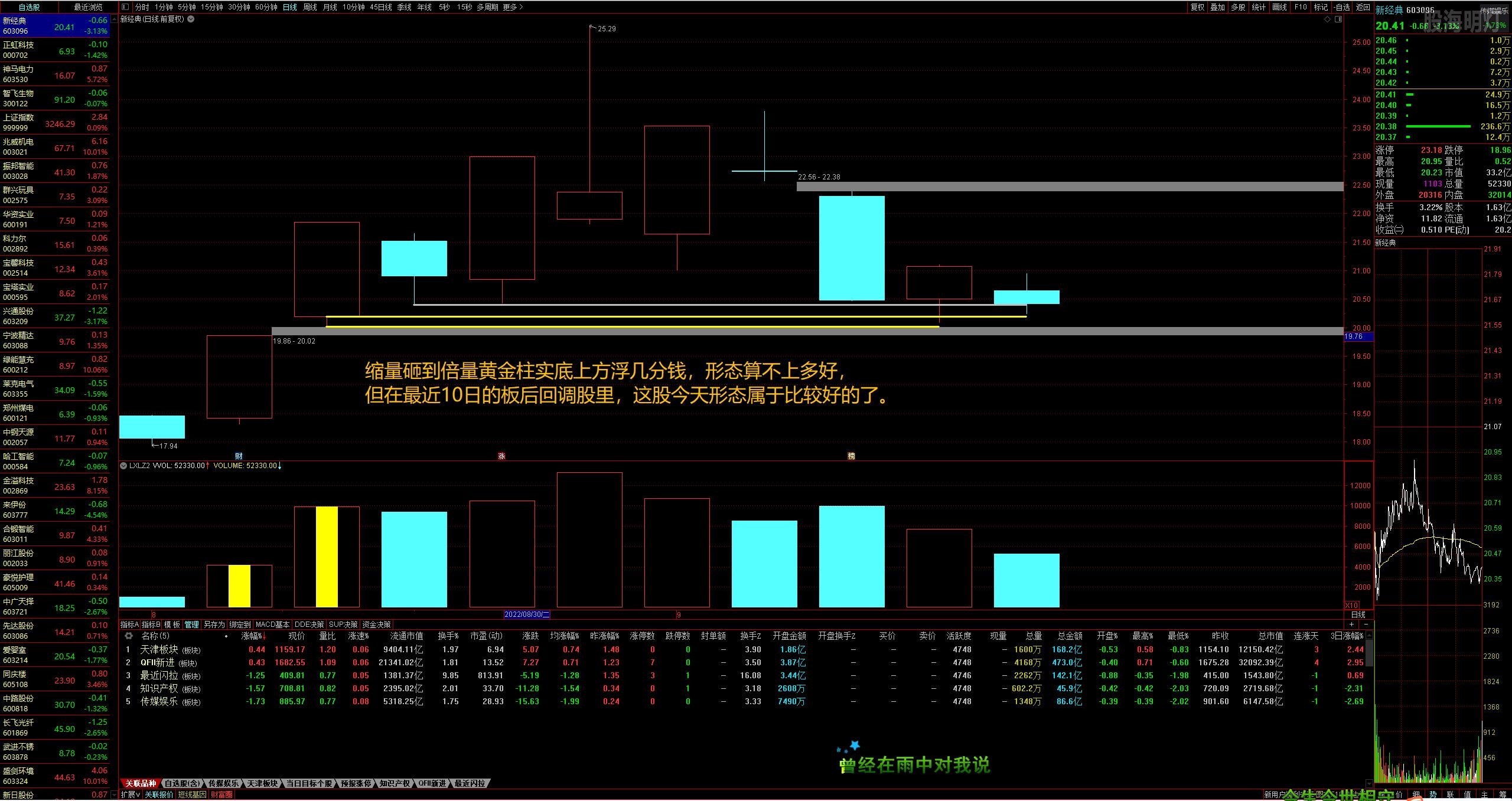
Task: Open the 最近浏览 sidebar tab
Action: (88, 7)
